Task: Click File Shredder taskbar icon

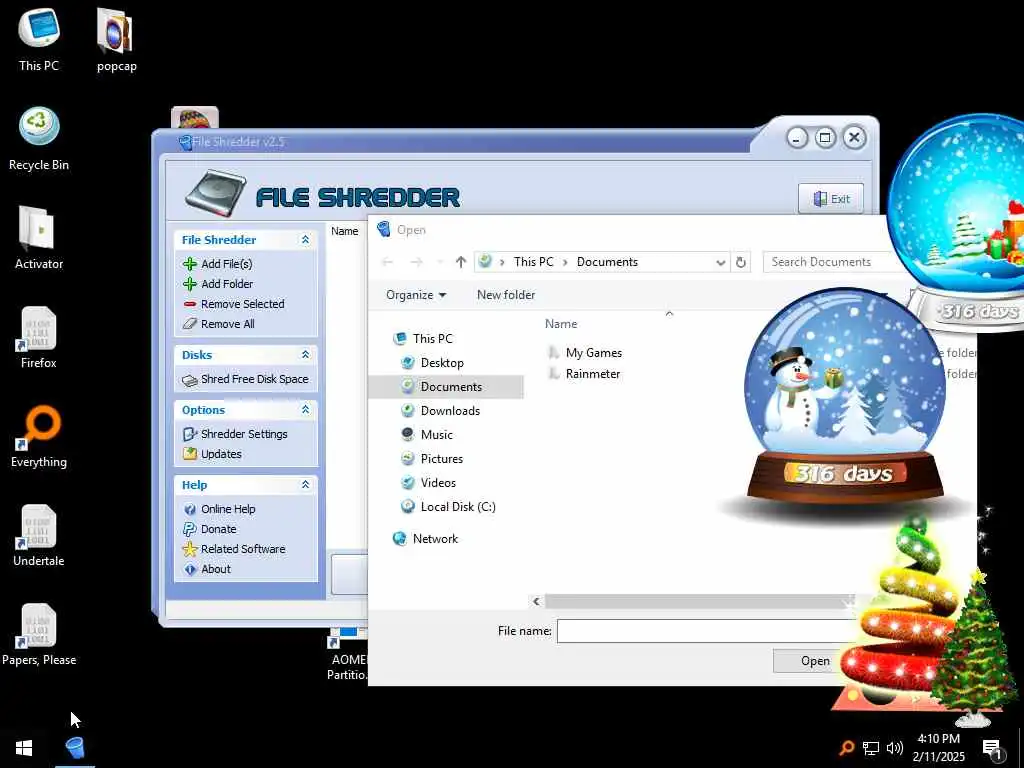Action: tap(75, 748)
